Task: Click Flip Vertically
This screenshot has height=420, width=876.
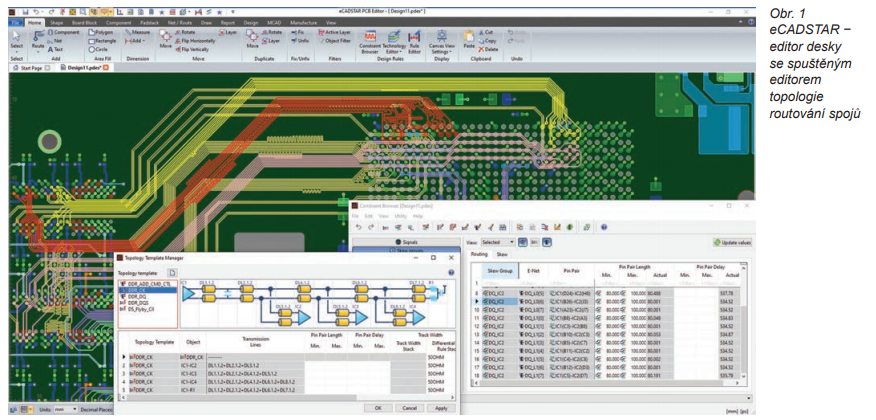Action: 192,49
